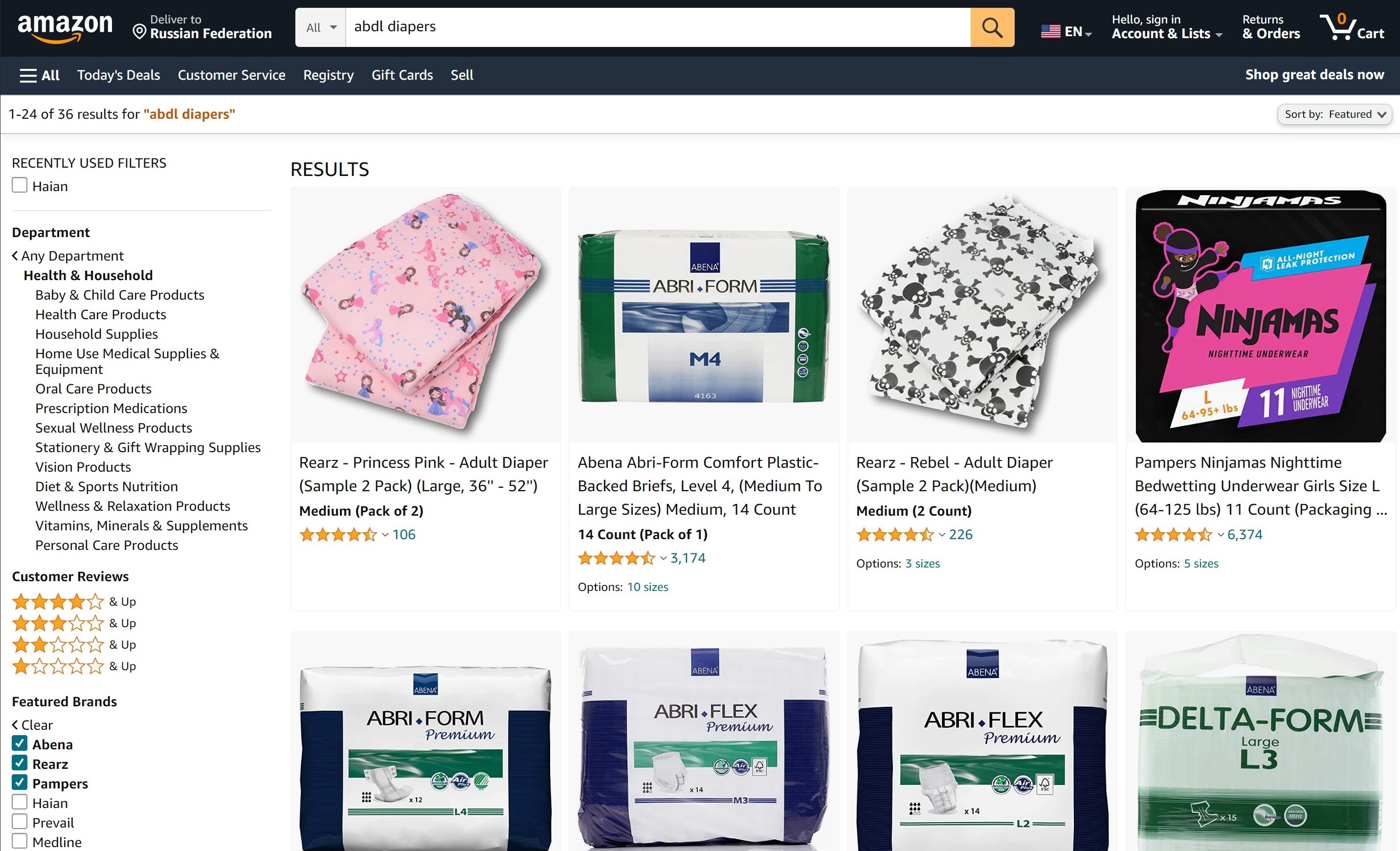Open Gift Cards navigation item
Viewport: 1400px width, 851px height.
pos(401,75)
